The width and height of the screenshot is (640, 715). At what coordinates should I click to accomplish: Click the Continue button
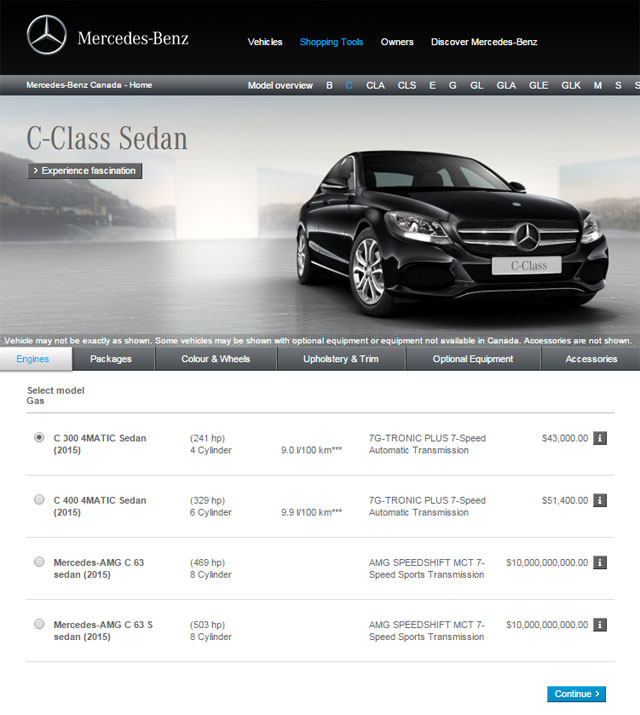[x=576, y=694]
